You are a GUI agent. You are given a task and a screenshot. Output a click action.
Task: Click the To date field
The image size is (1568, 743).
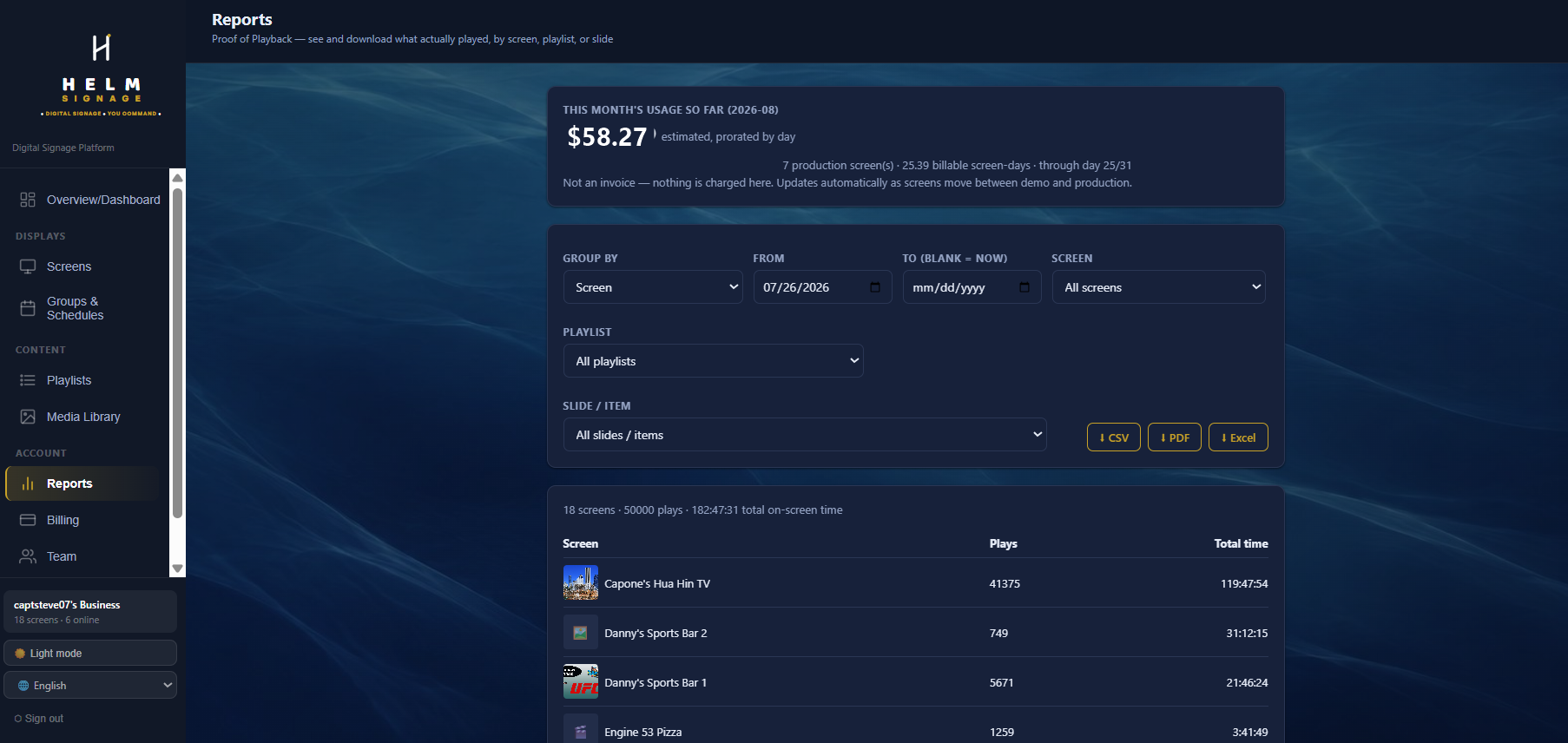[x=972, y=287]
